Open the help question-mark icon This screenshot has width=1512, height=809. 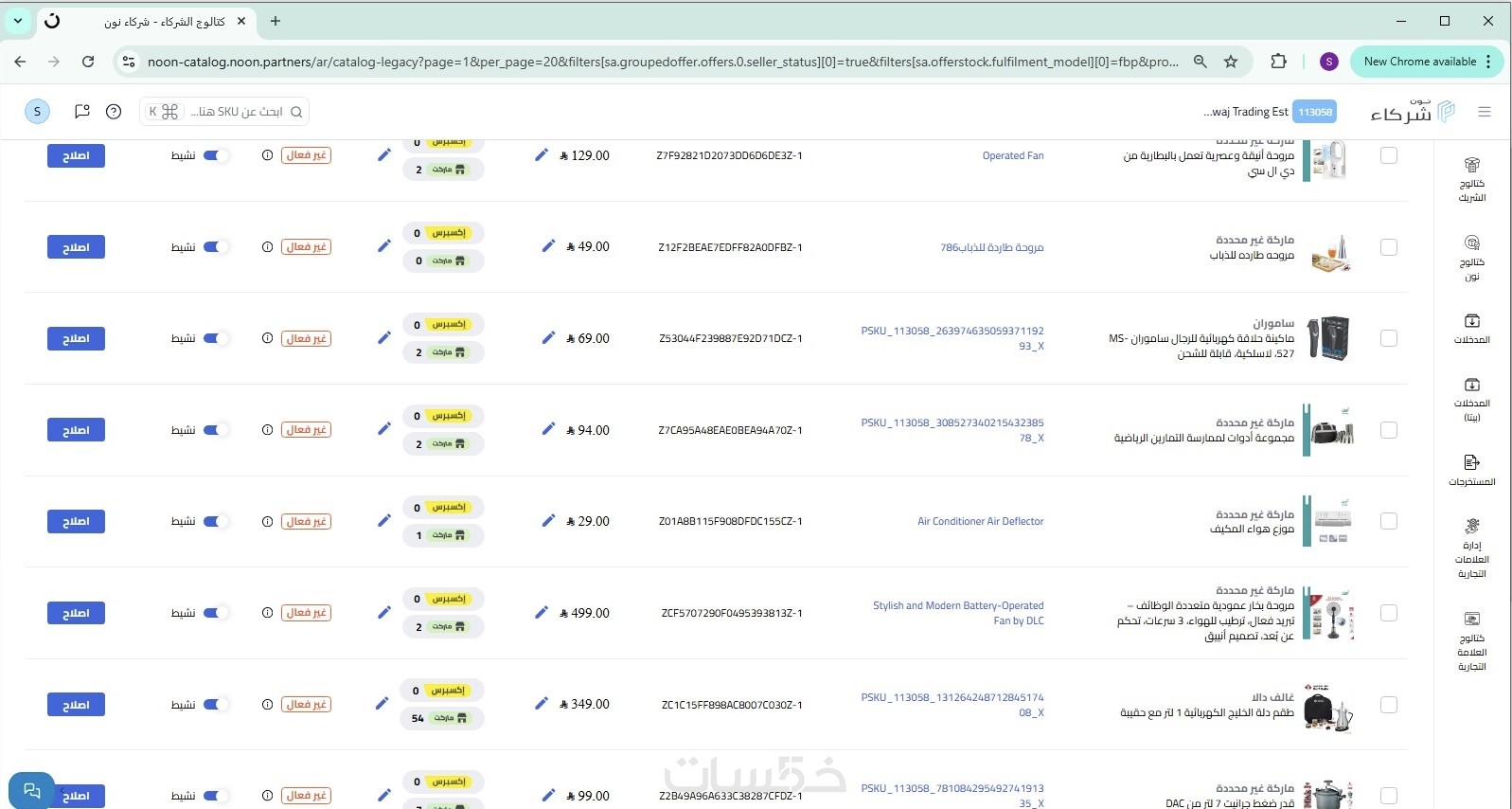114,112
